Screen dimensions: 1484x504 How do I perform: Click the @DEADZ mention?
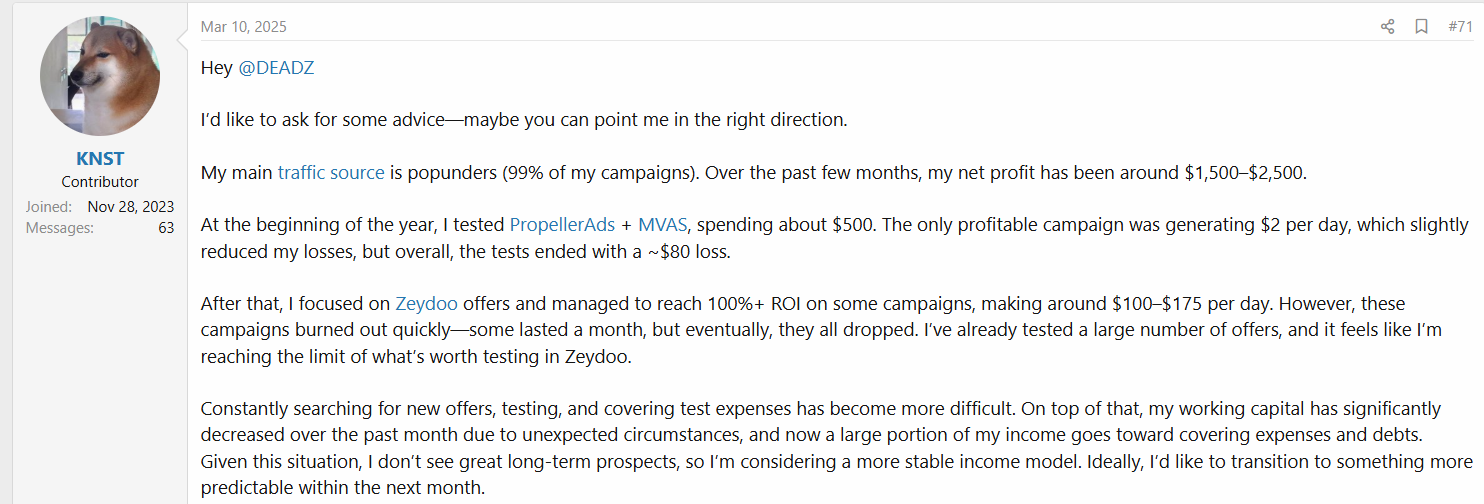(x=277, y=68)
